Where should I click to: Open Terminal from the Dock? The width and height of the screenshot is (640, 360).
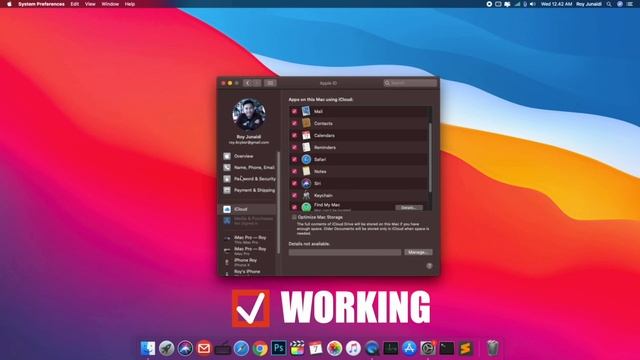click(x=447, y=348)
